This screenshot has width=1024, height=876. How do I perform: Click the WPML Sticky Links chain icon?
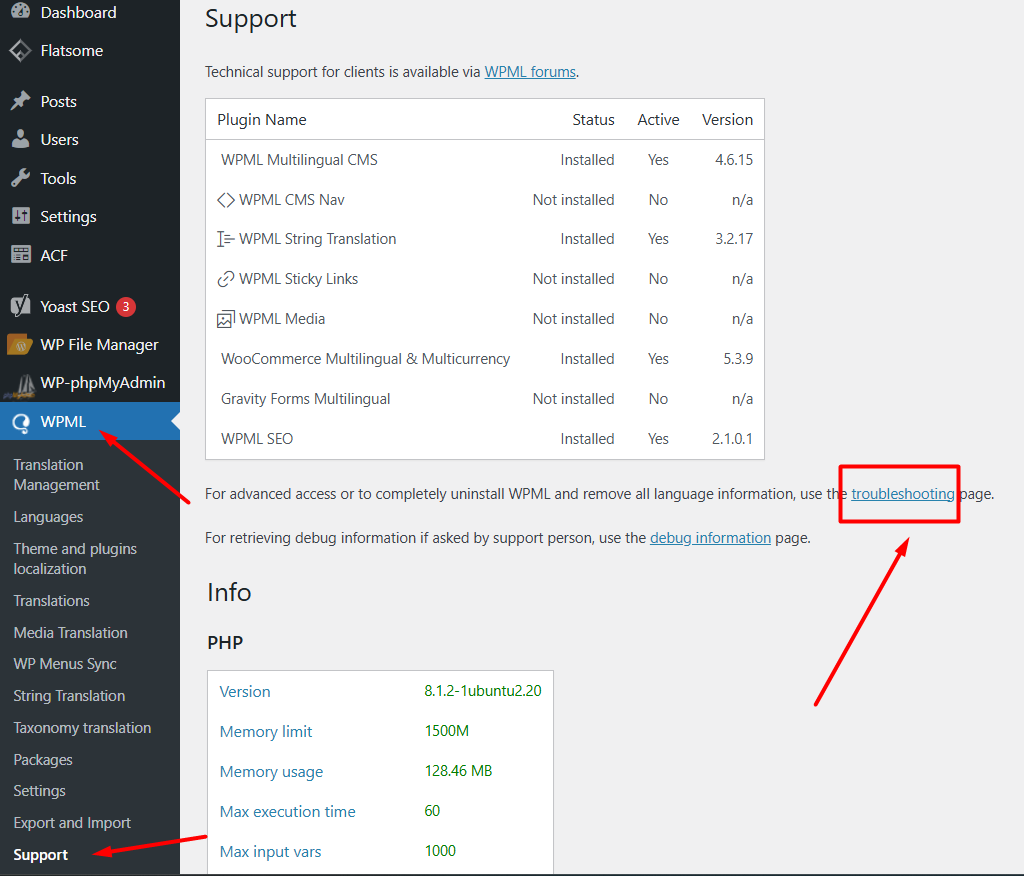pyautogui.click(x=225, y=279)
